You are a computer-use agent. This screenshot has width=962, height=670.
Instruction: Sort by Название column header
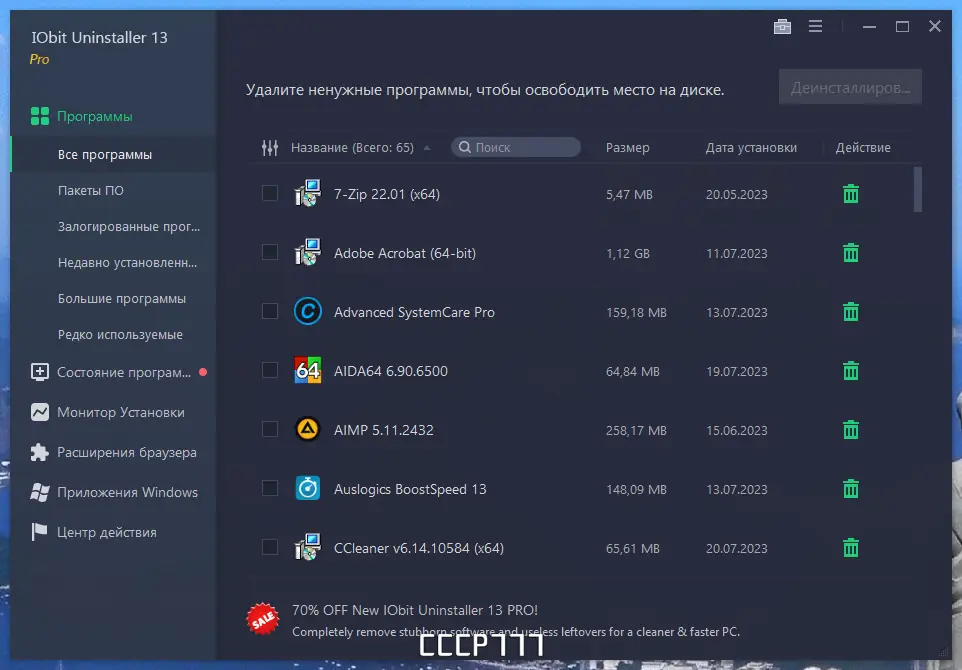click(352, 148)
